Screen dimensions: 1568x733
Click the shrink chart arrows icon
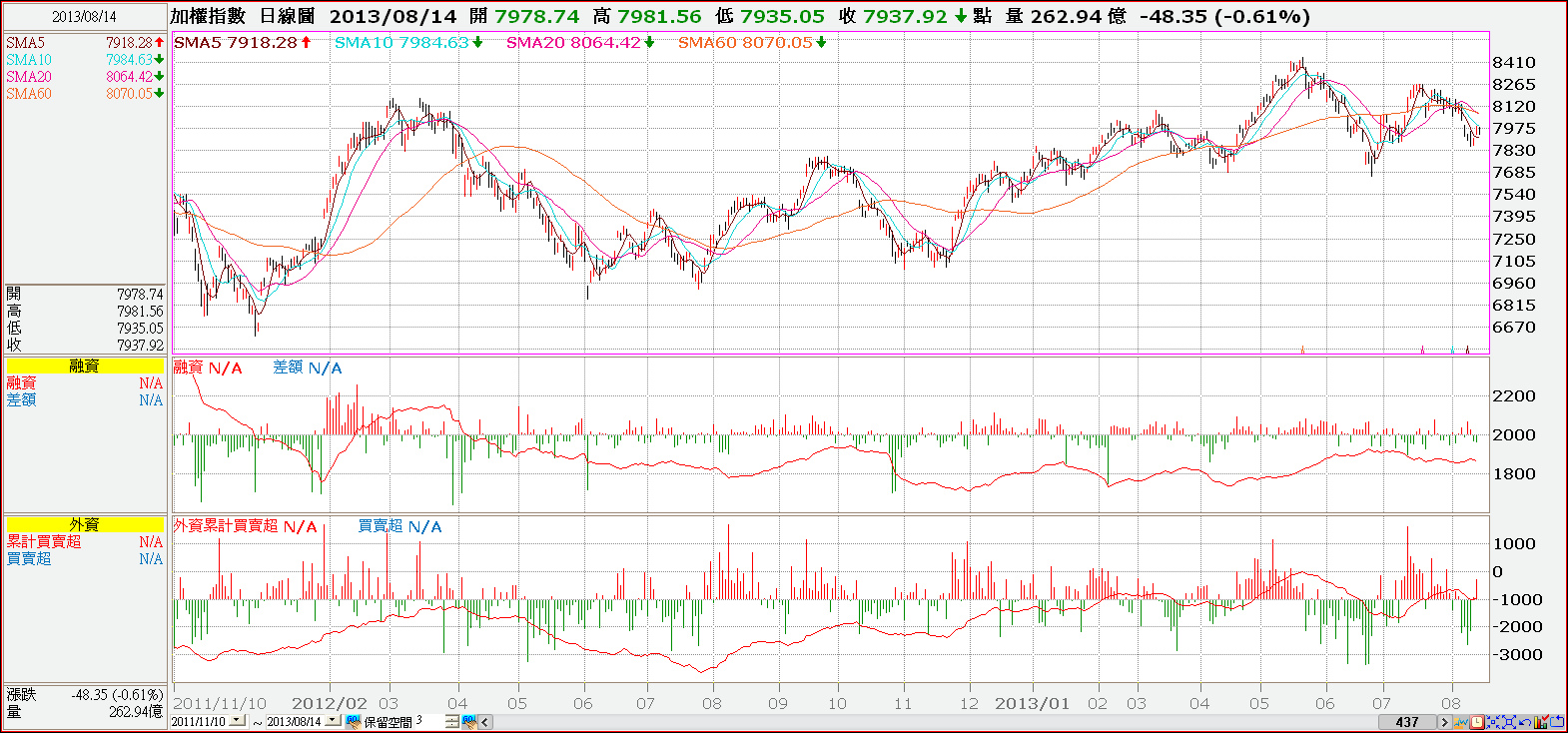(1493, 722)
